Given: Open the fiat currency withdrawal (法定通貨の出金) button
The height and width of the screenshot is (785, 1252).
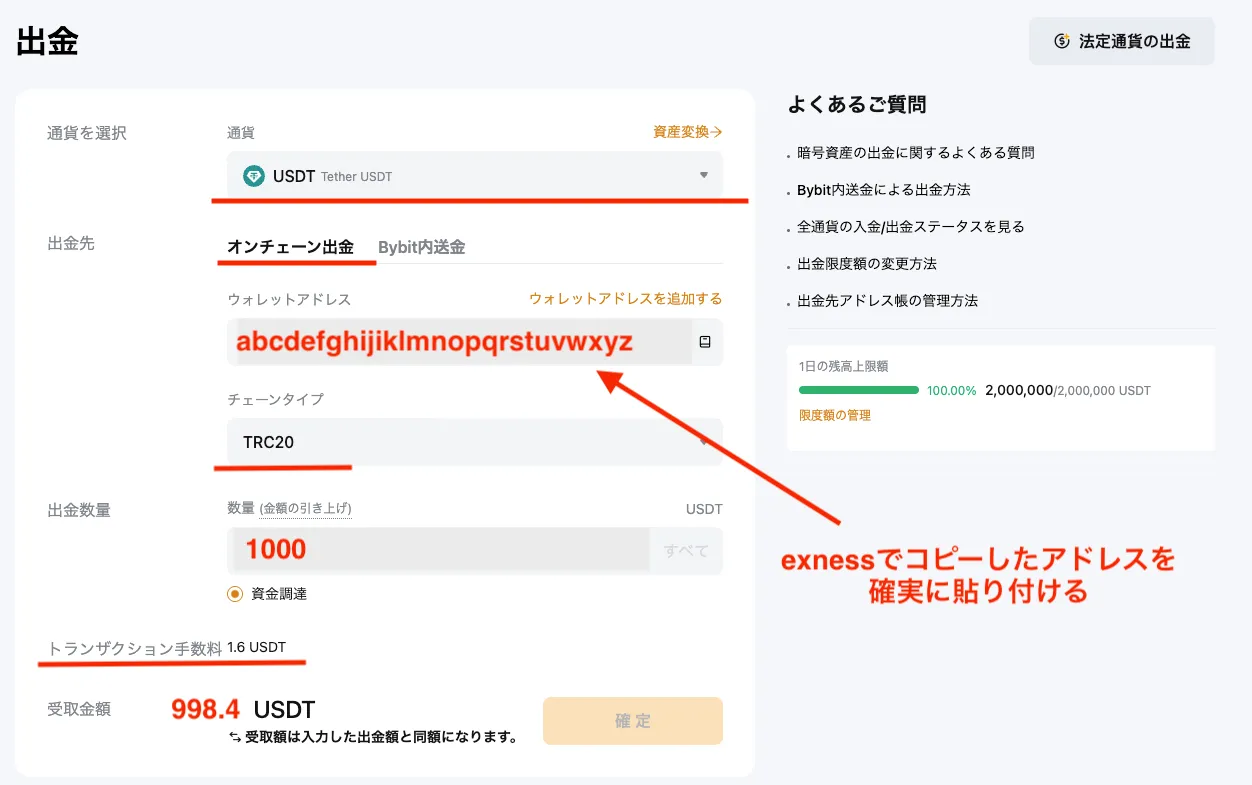Looking at the screenshot, I should pos(1122,42).
